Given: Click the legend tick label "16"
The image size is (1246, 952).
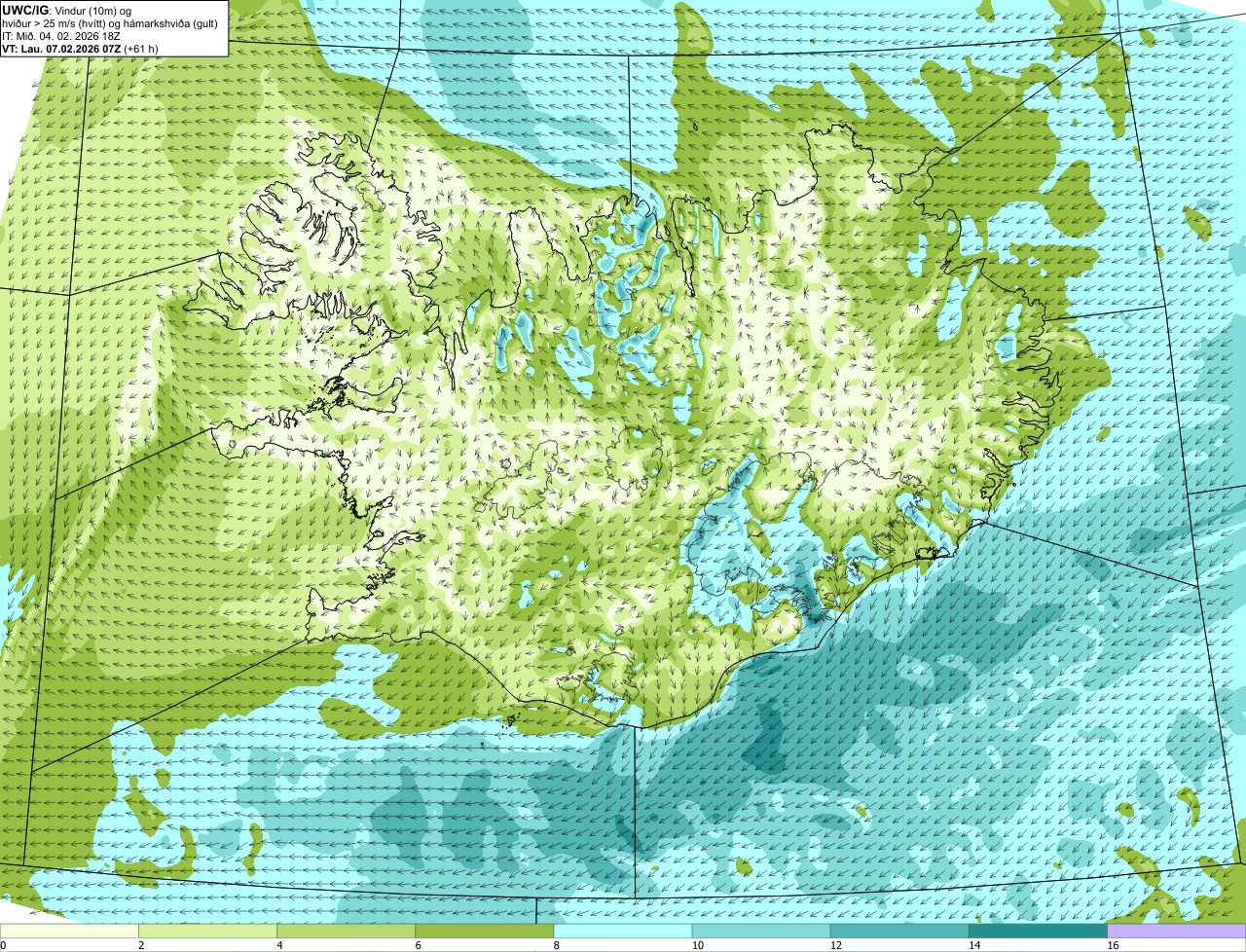Looking at the screenshot, I should pos(1112,945).
